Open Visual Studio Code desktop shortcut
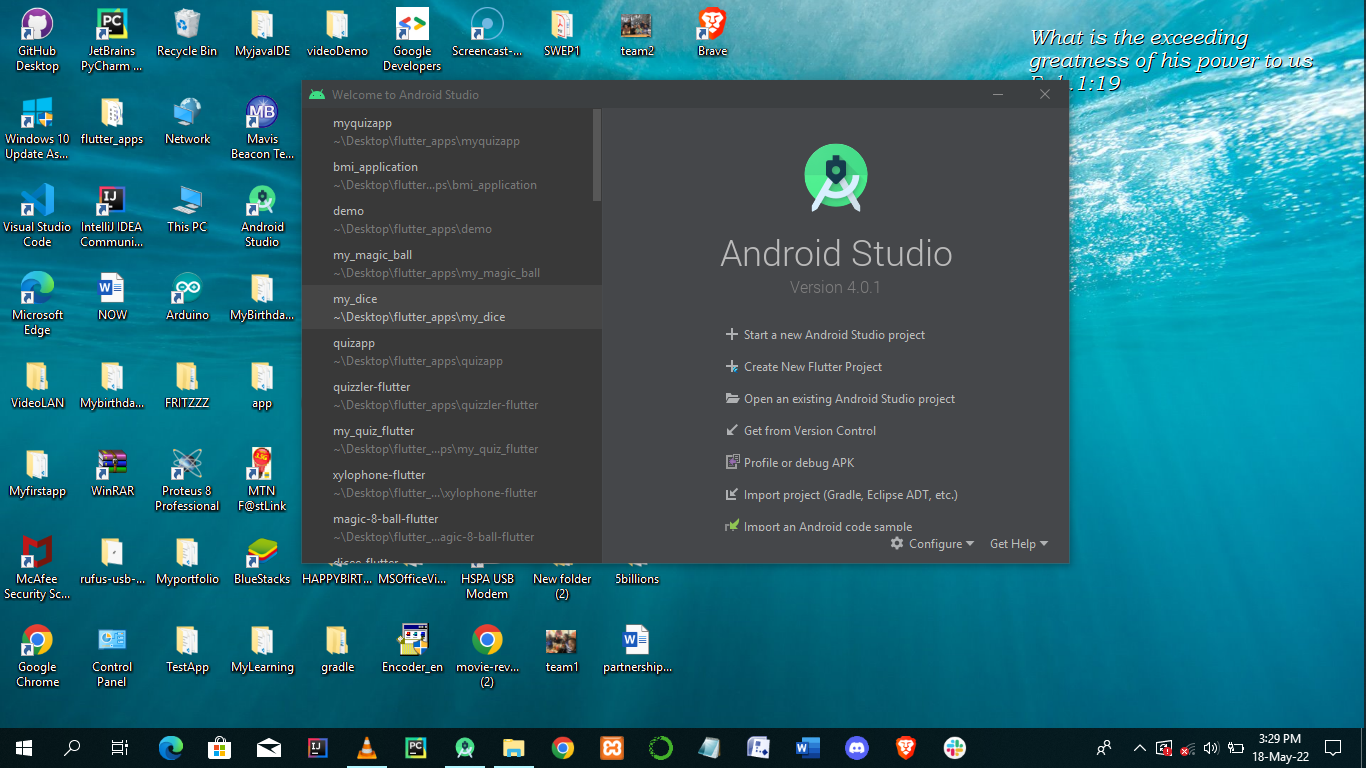 pos(37,217)
